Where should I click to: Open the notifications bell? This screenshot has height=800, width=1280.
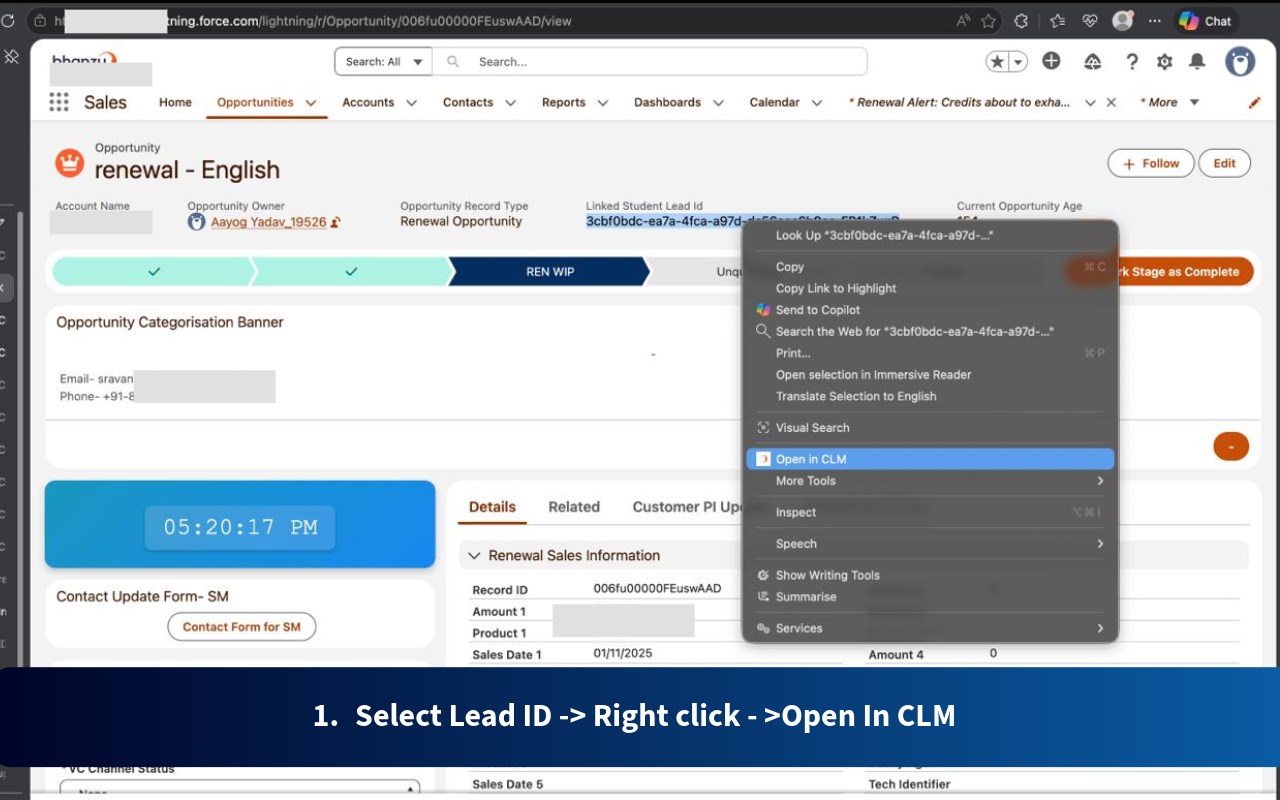(x=1197, y=62)
